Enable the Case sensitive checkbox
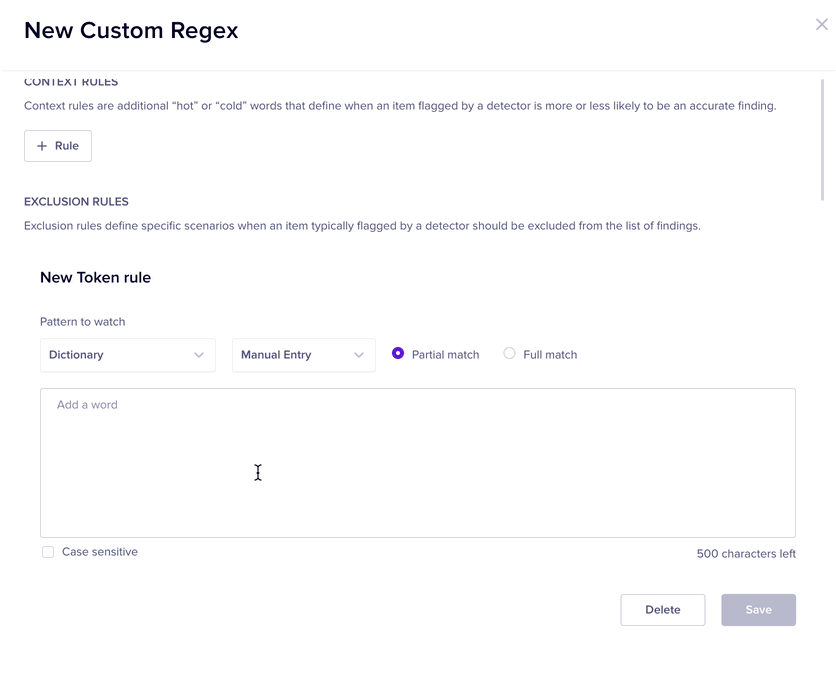Viewport: 836px width, 690px height. [48, 552]
